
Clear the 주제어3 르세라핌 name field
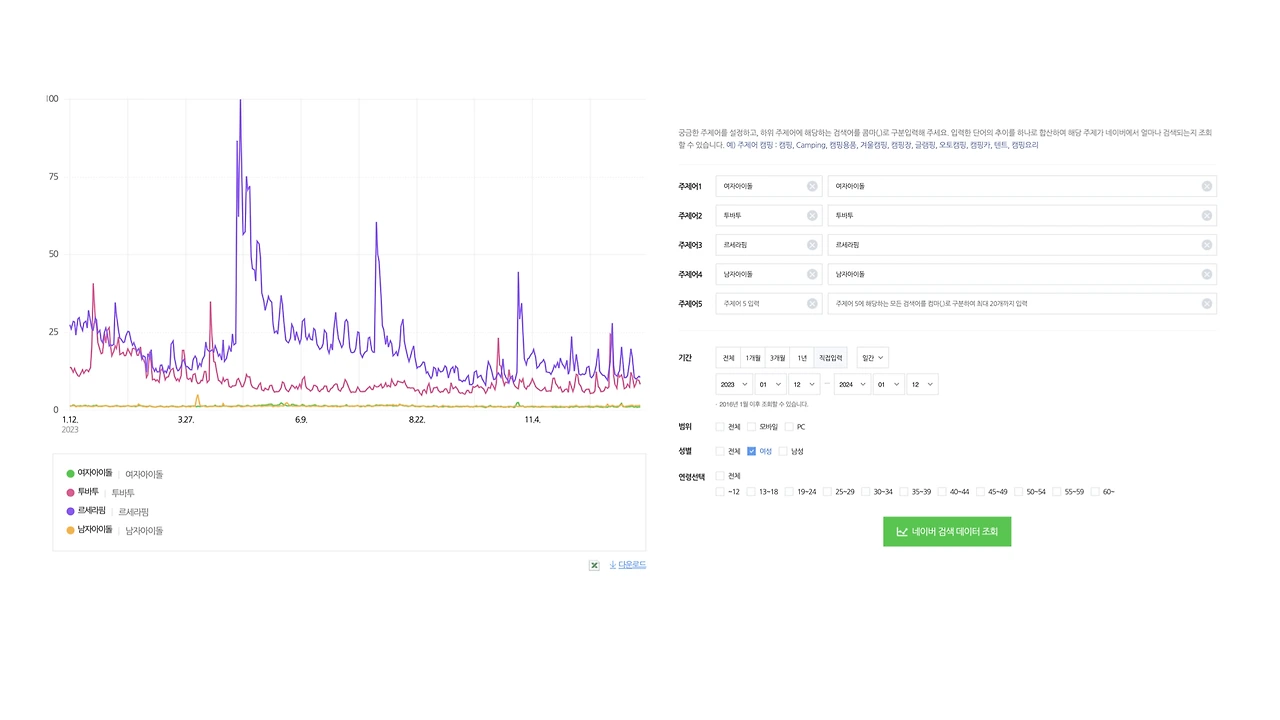(x=812, y=245)
